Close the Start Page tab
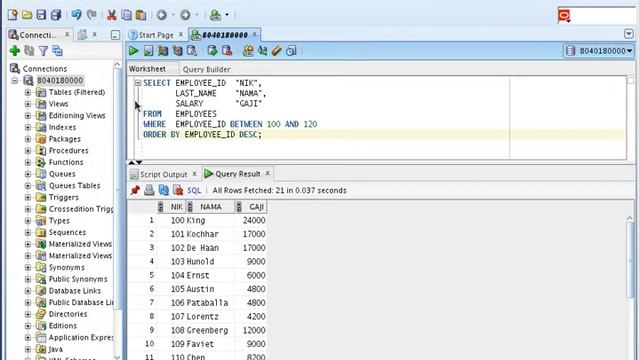 click(x=181, y=34)
